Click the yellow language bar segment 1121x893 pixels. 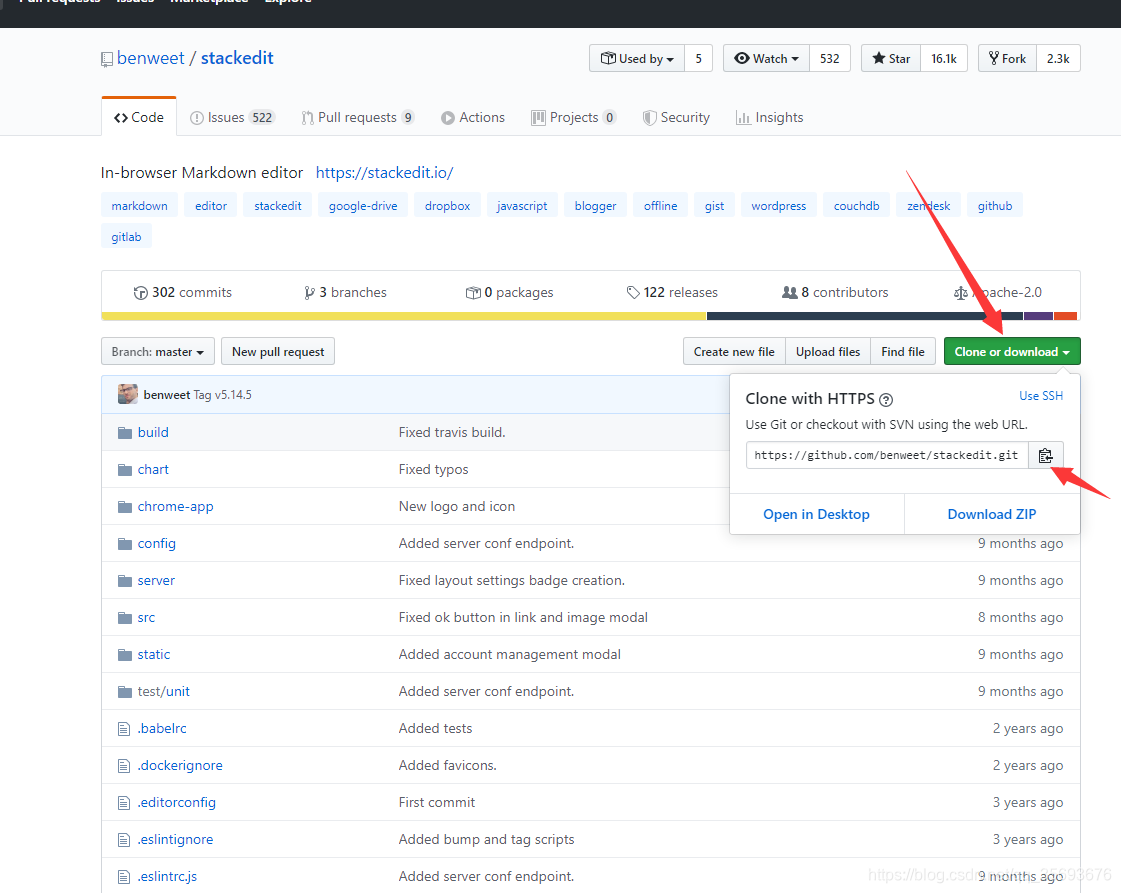coord(404,316)
